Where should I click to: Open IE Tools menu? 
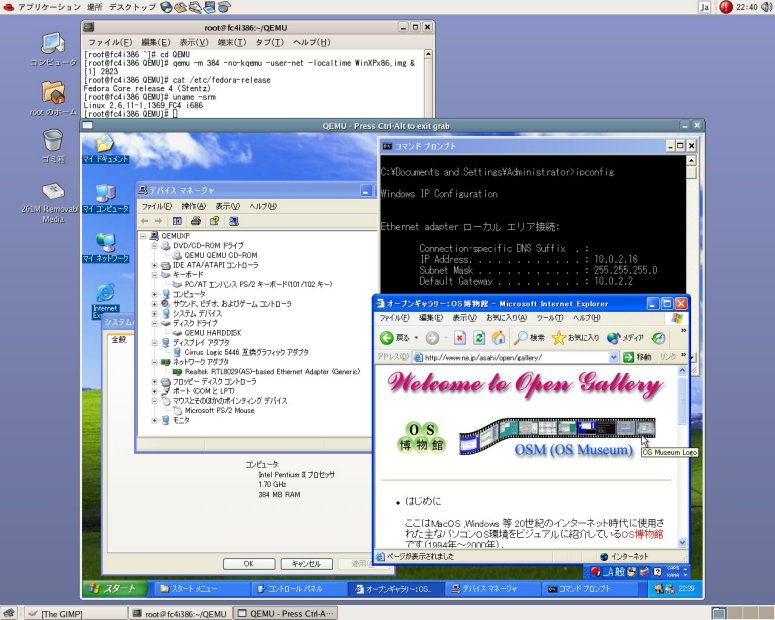click(550, 317)
